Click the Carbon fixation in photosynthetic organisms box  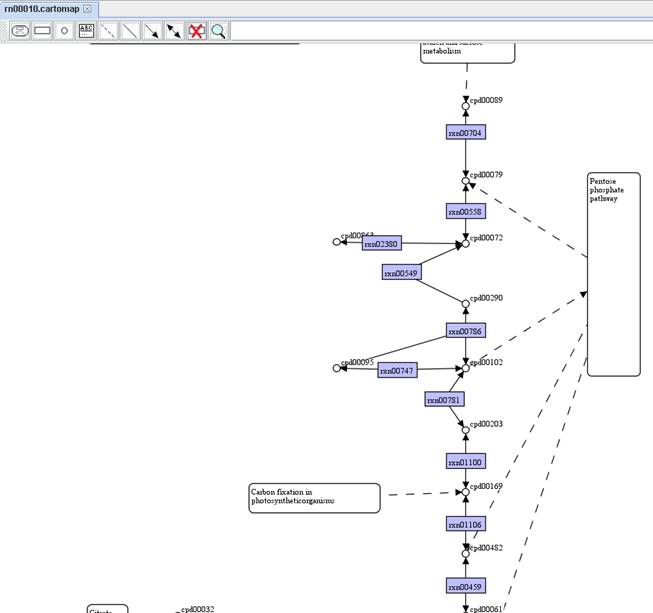click(314, 498)
